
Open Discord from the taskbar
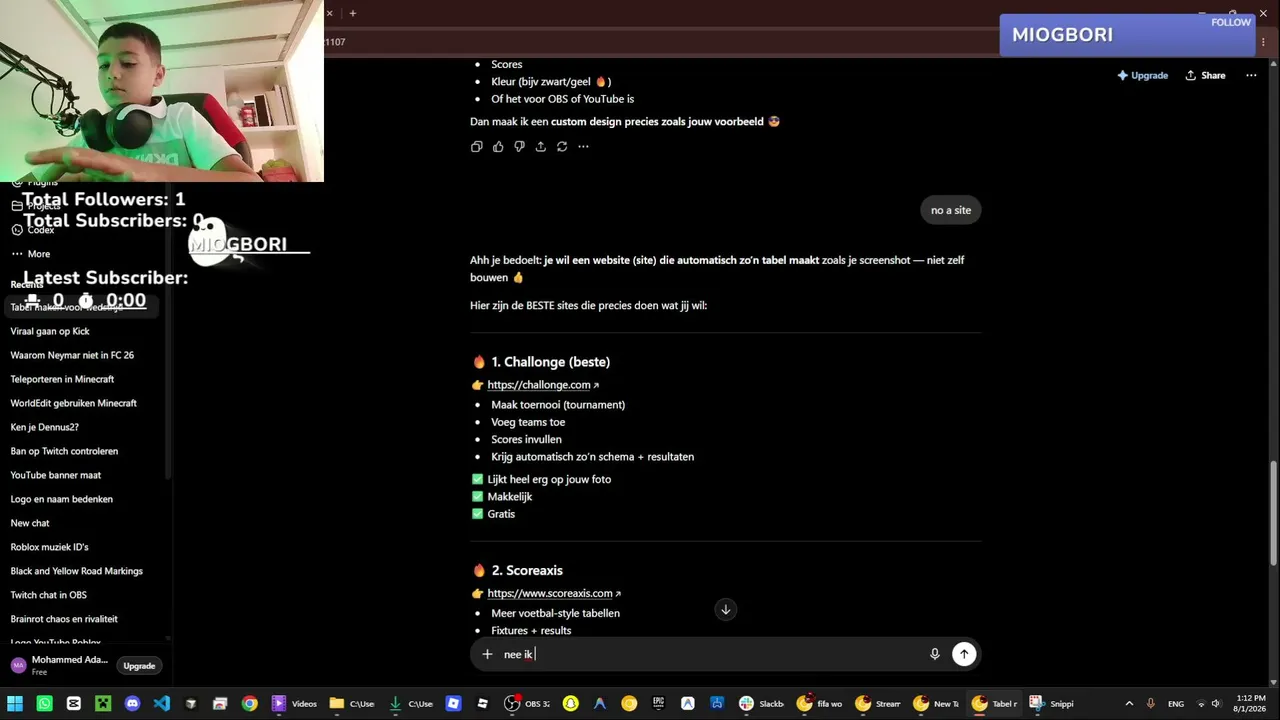tap(132, 704)
